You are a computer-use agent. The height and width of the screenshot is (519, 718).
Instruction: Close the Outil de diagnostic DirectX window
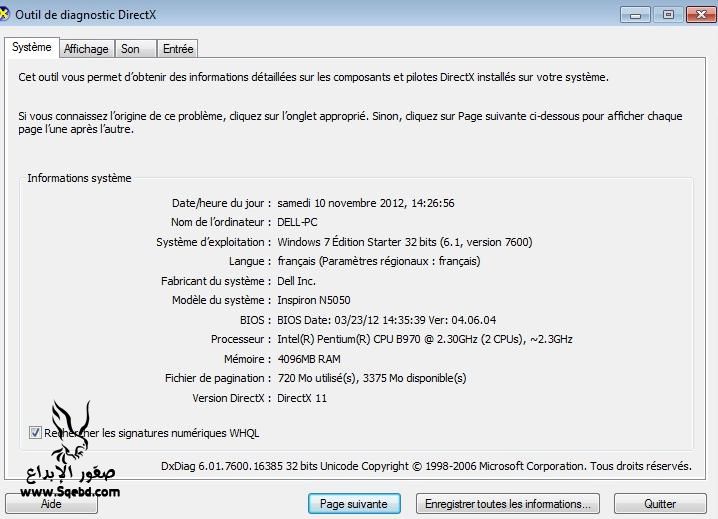[x=699, y=15]
